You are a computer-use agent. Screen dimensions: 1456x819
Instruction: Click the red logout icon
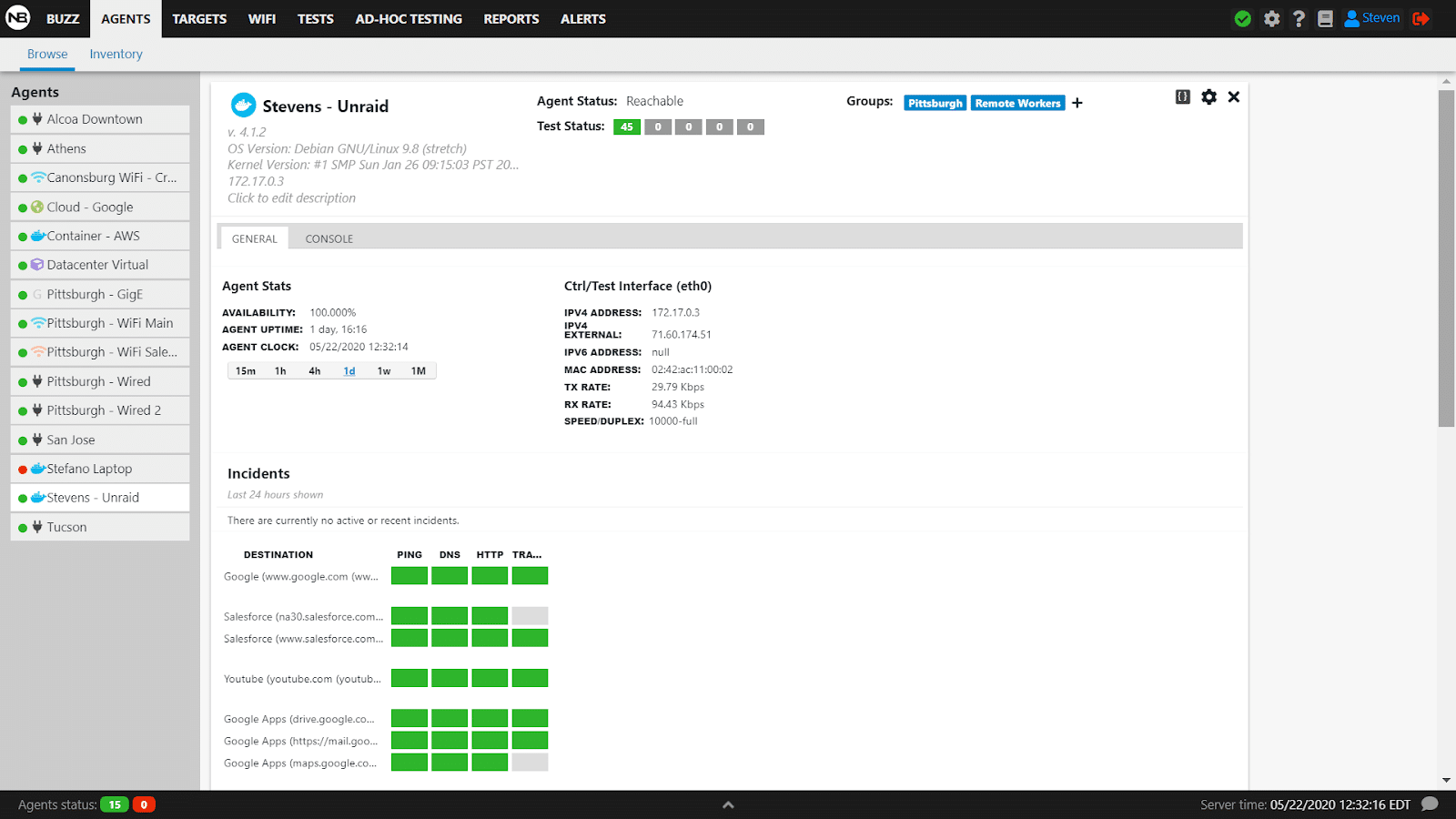click(x=1421, y=19)
